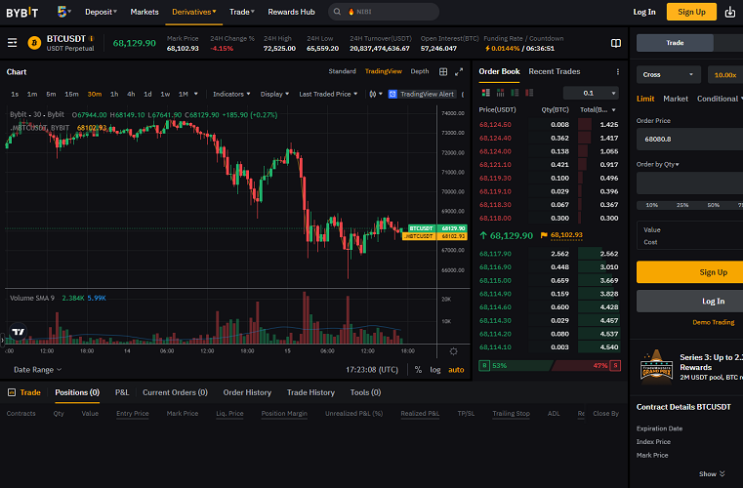Open the Order by Qty dropdown

click(658, 164)
